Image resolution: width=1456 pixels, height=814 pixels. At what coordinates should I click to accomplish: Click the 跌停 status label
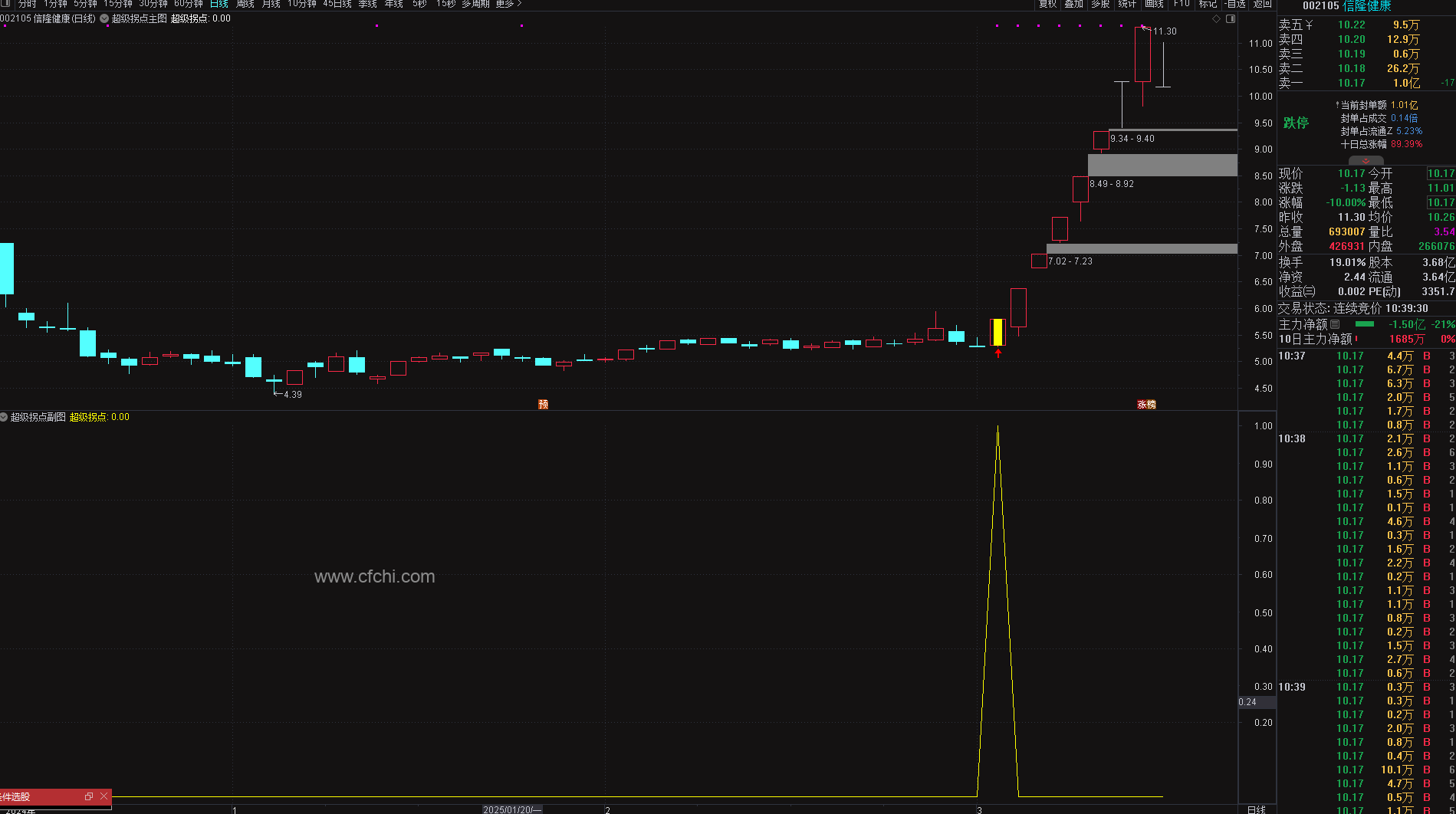point(1296,123)
